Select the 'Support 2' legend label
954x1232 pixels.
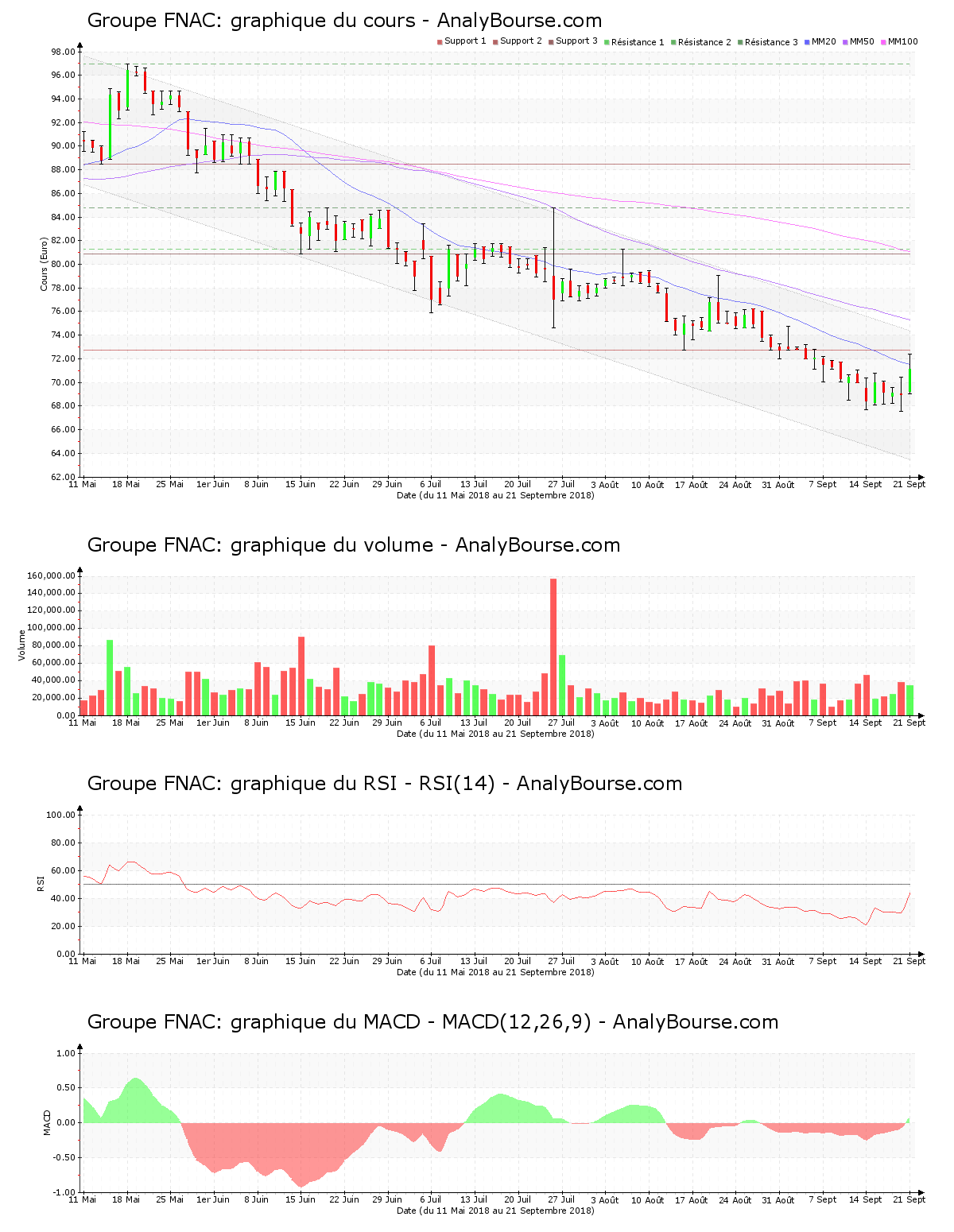[x=521, y=41]
